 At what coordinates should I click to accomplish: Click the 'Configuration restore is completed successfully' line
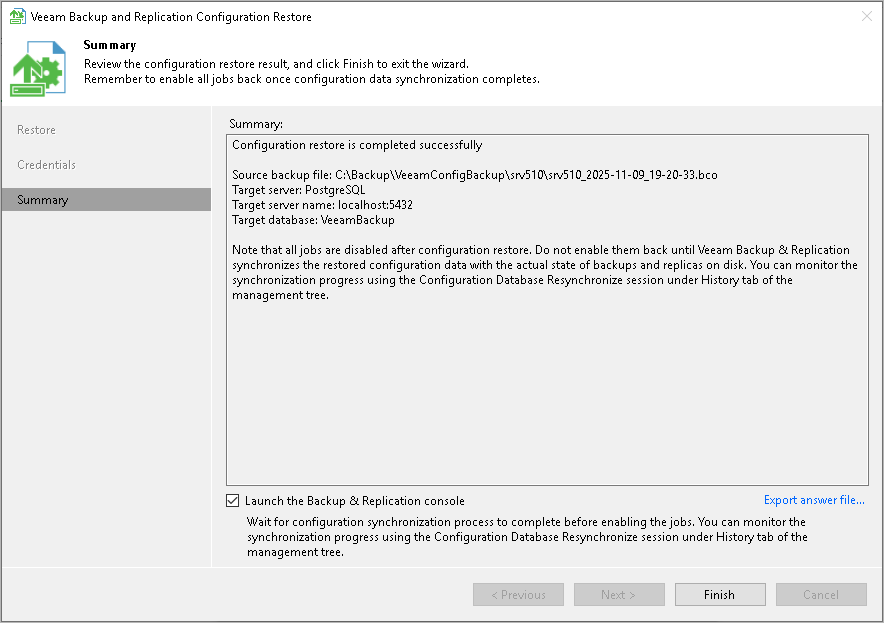click(357, 145)
